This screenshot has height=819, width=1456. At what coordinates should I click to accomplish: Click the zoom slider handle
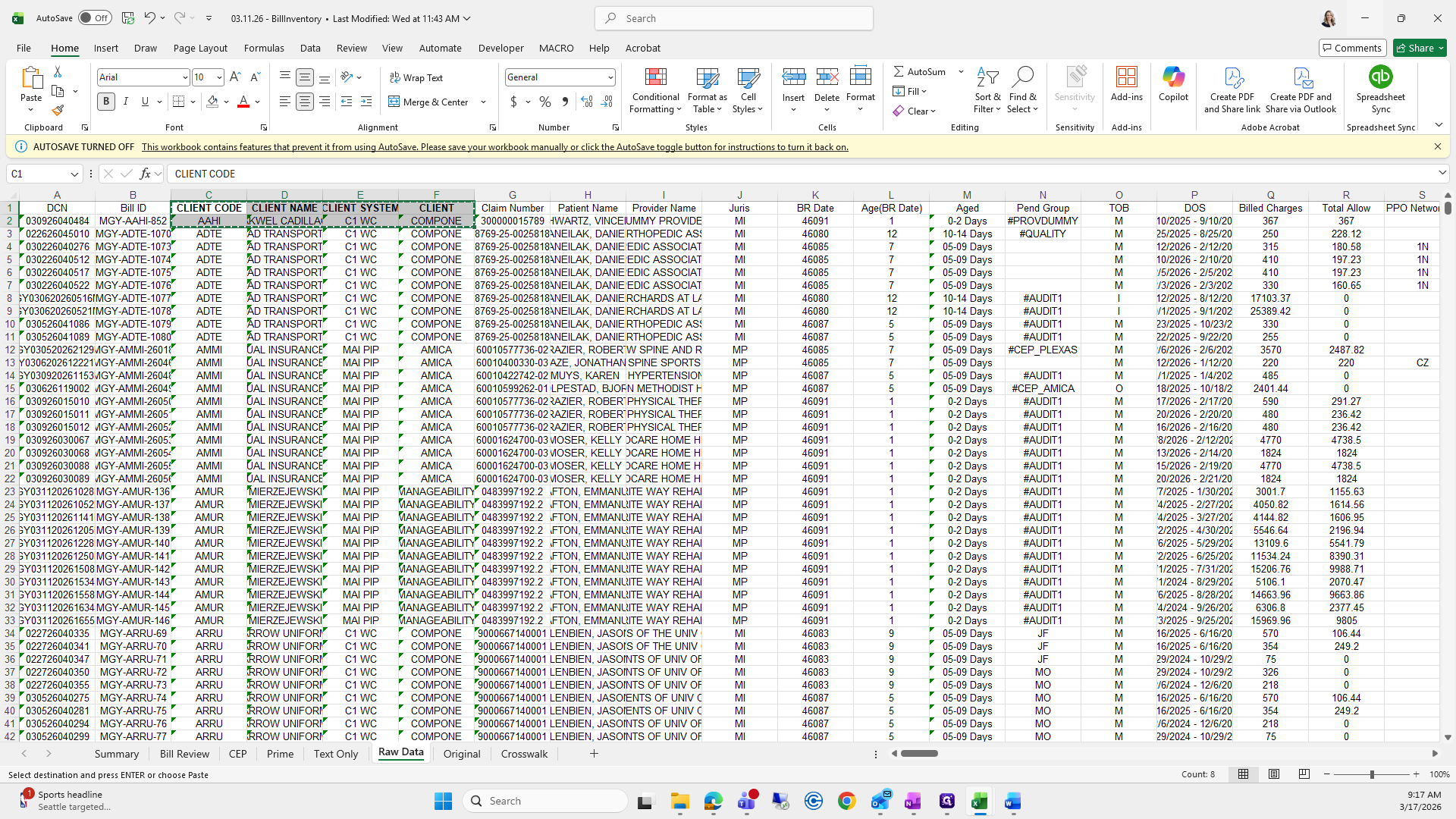1371,774
